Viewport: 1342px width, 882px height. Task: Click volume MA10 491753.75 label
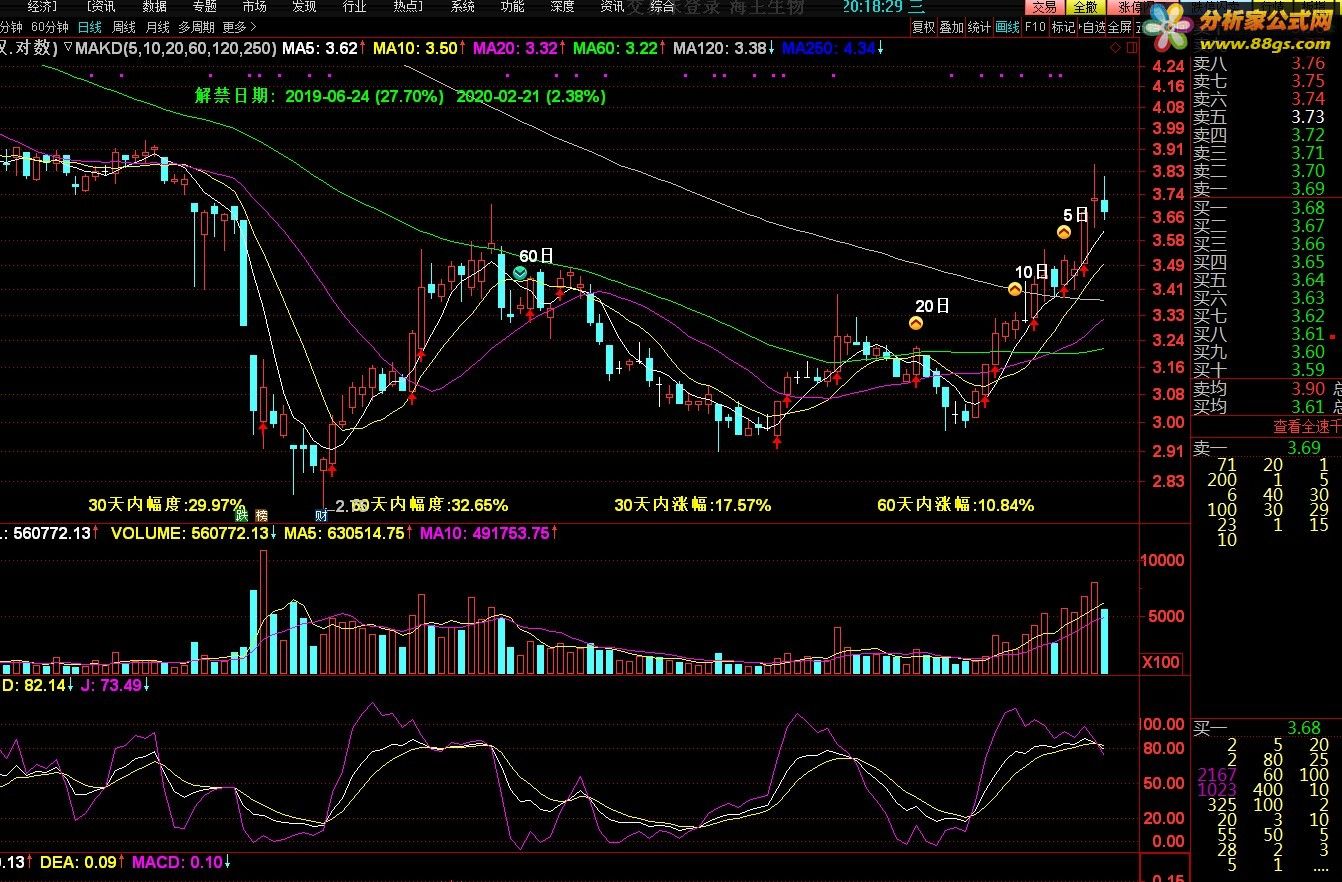(487, 534)
